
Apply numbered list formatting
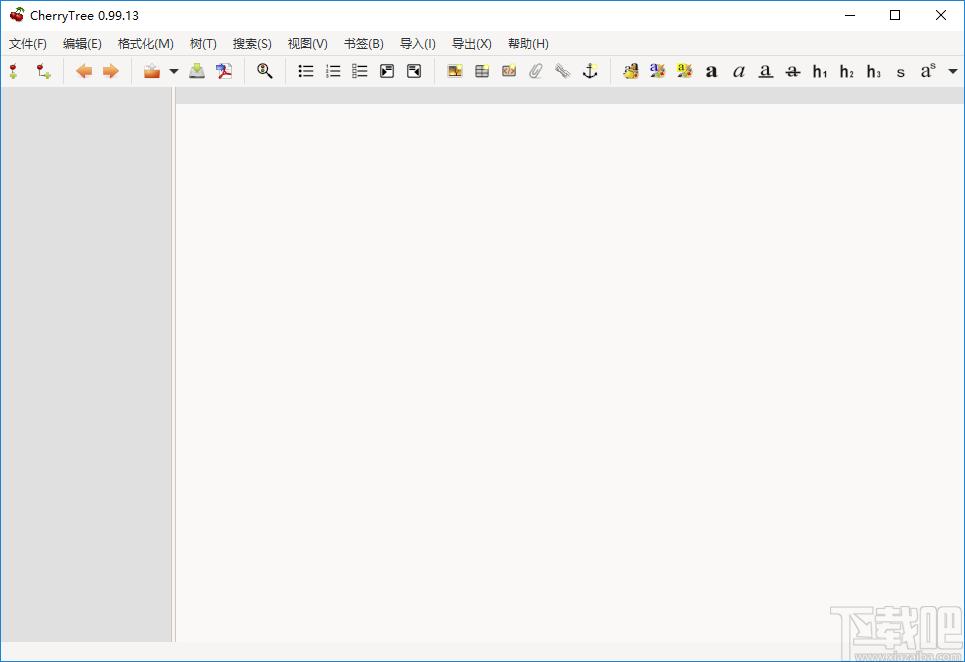pyautogui.click(x=333, y=71)
